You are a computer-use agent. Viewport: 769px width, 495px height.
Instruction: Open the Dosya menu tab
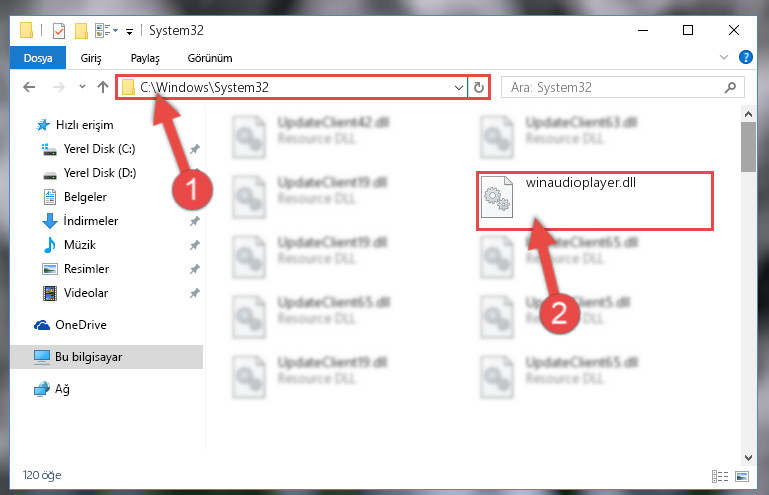pos(38,58)
